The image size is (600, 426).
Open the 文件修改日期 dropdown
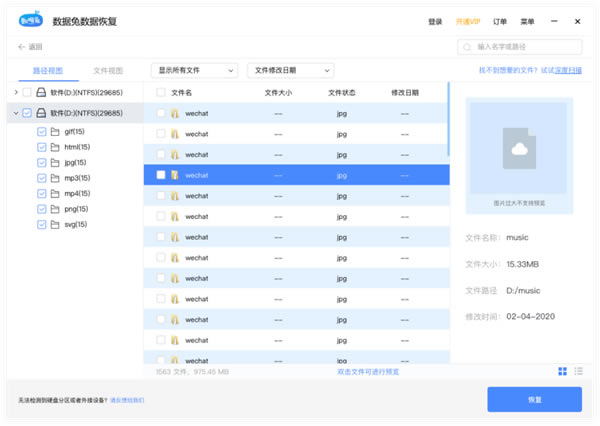point(290,70)
